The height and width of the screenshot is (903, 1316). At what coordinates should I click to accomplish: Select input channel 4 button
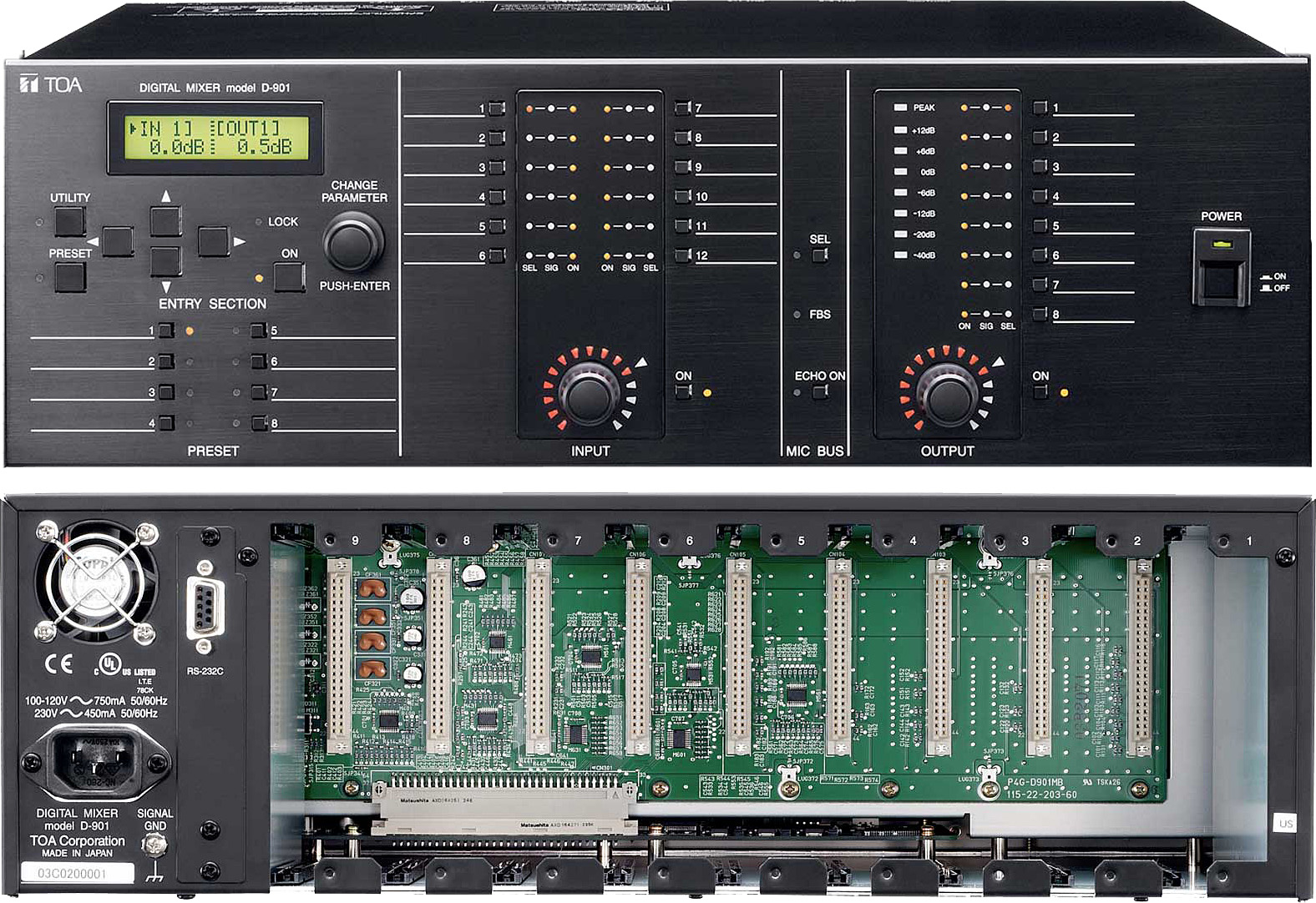click(497, 197)
